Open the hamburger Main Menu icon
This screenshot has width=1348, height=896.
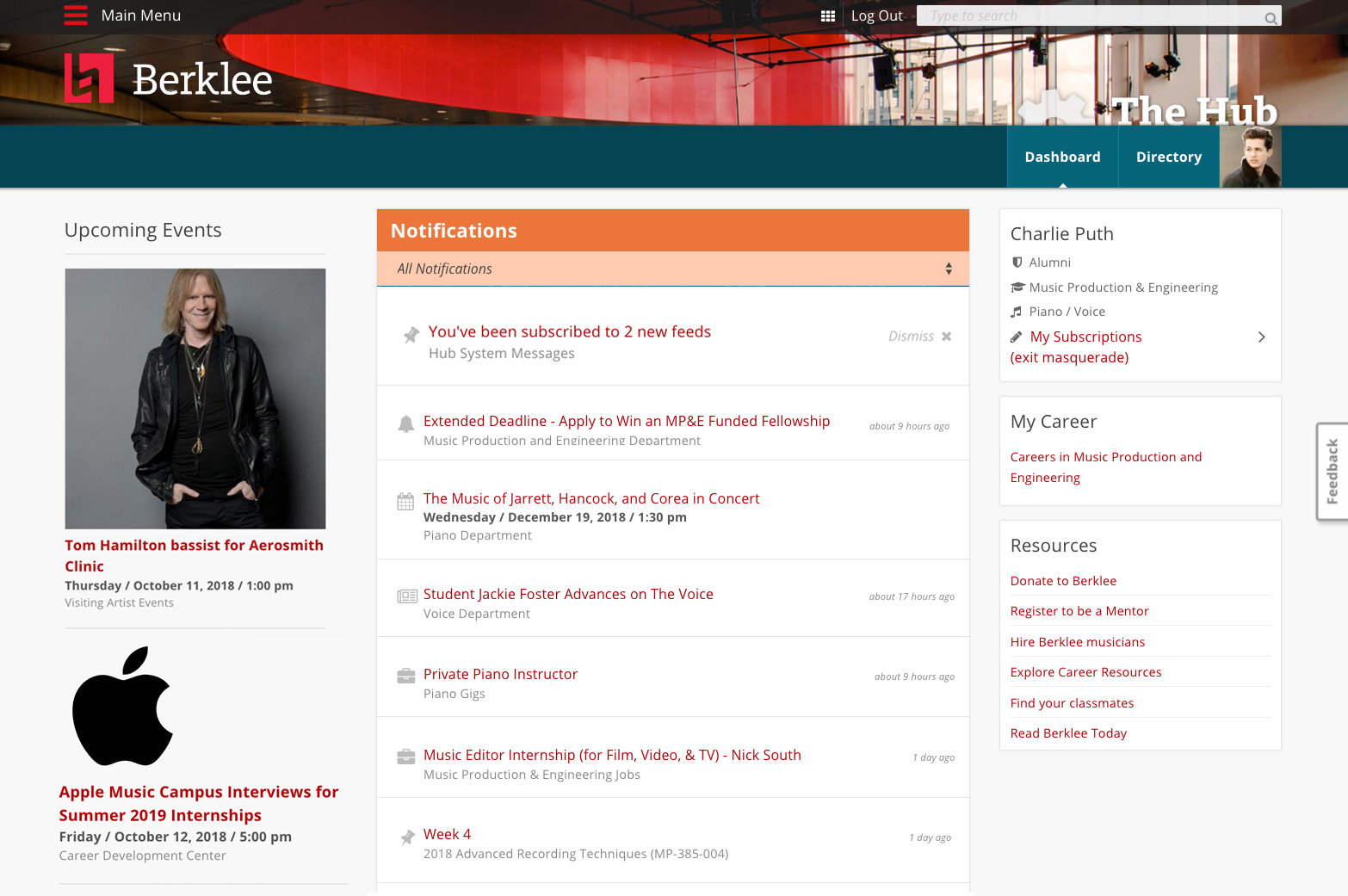coord(76,15)
